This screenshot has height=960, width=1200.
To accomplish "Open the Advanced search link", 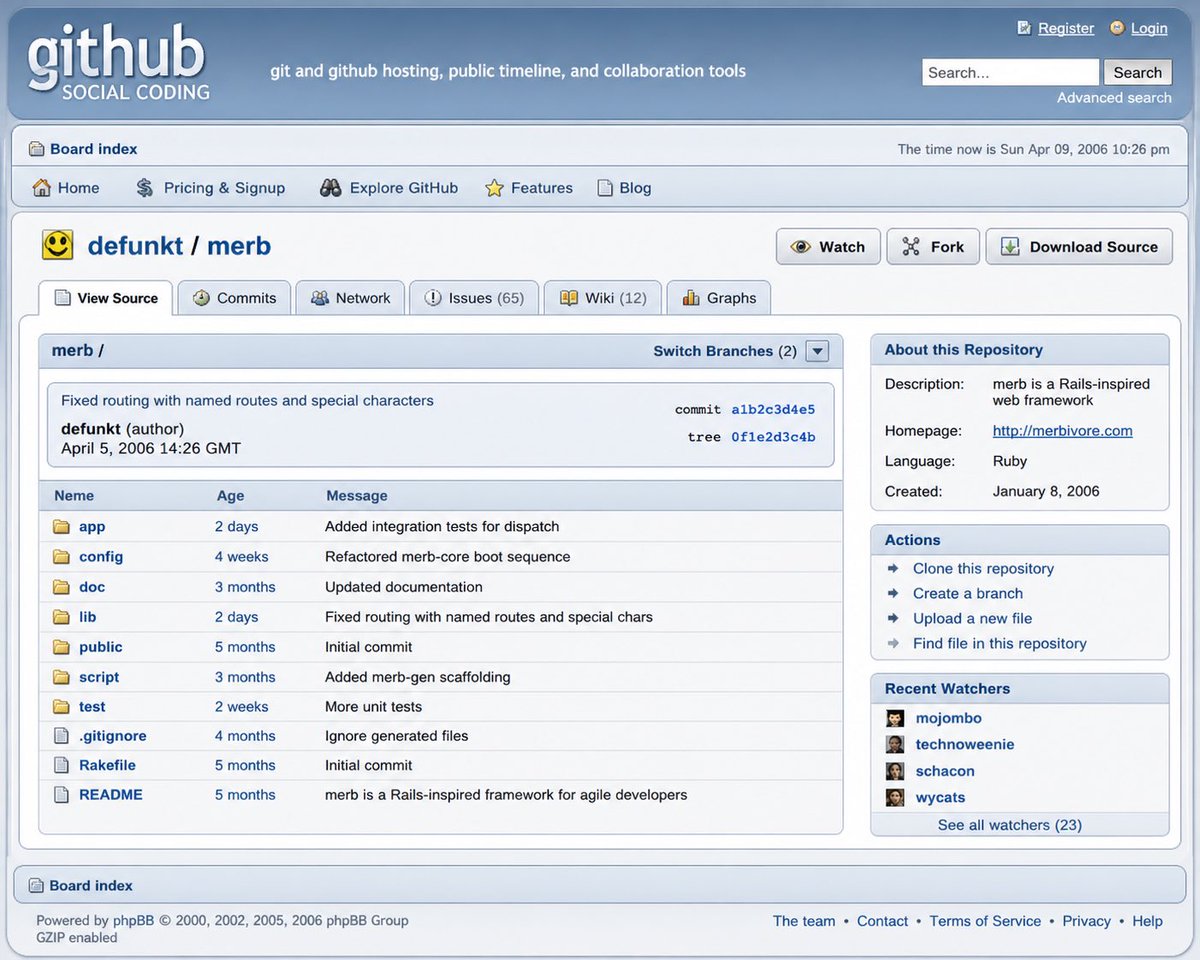I will 1114,97.
